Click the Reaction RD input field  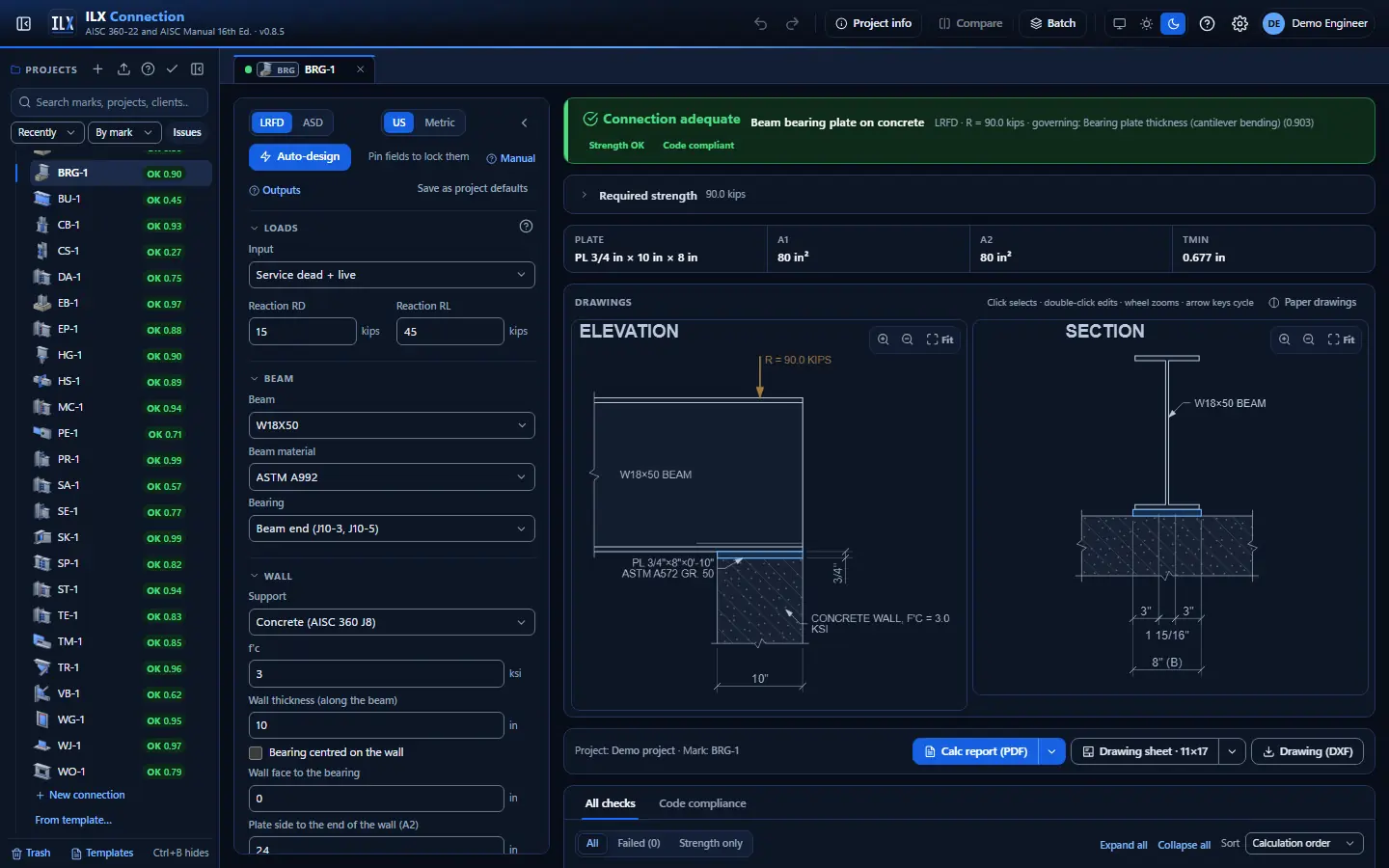pos(302,331)
